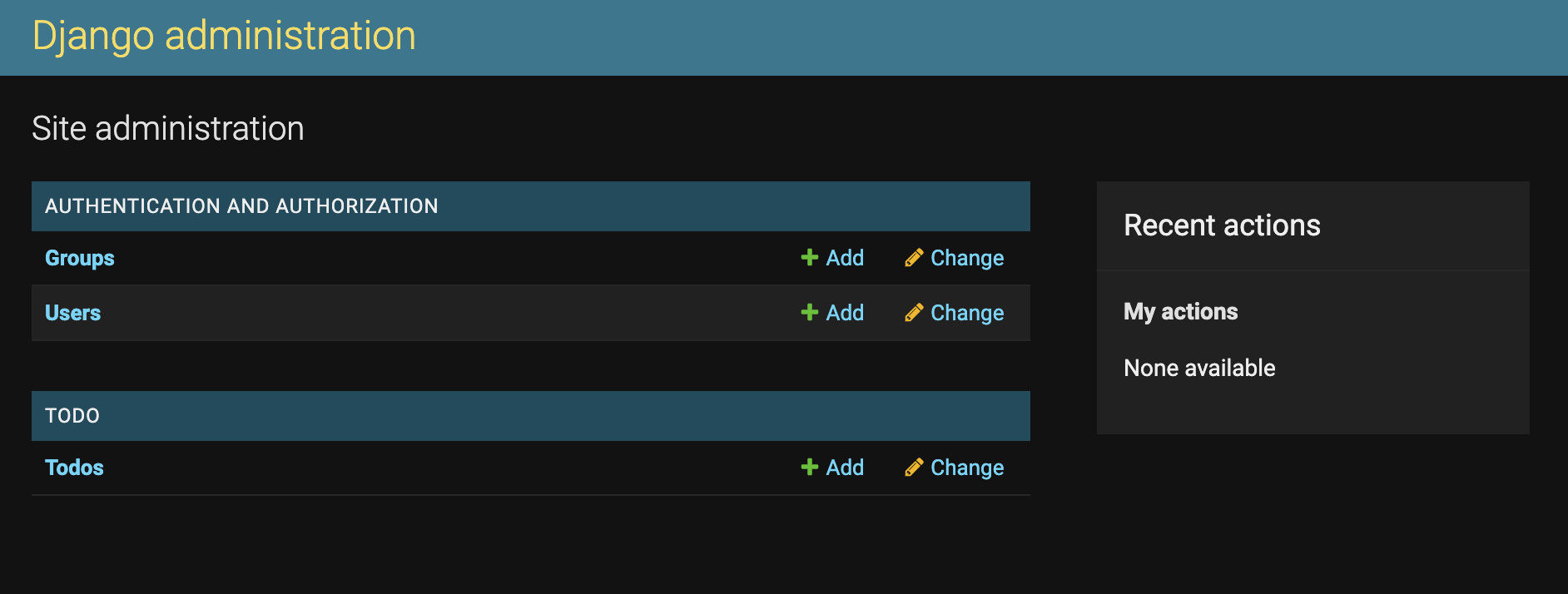Go to Django administration home

tap(224, 37)
